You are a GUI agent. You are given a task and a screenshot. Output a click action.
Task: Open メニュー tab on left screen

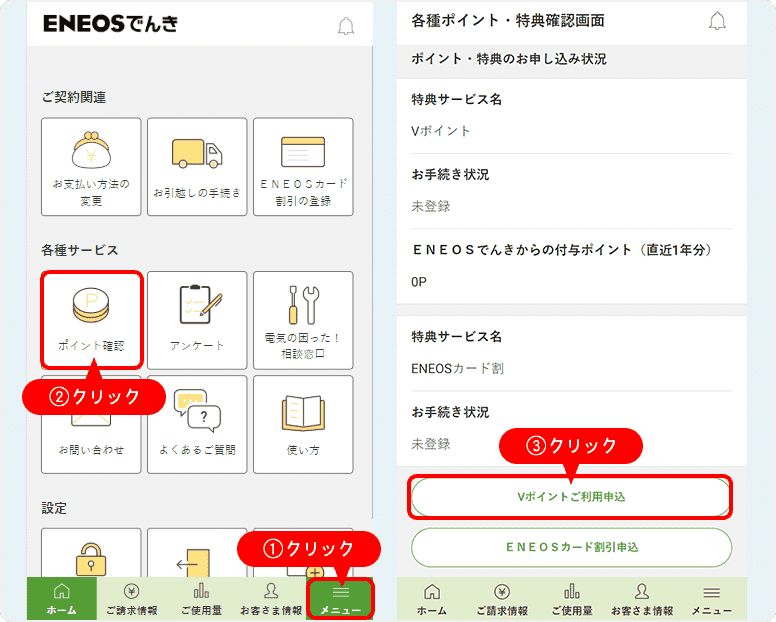coord(340,598)
